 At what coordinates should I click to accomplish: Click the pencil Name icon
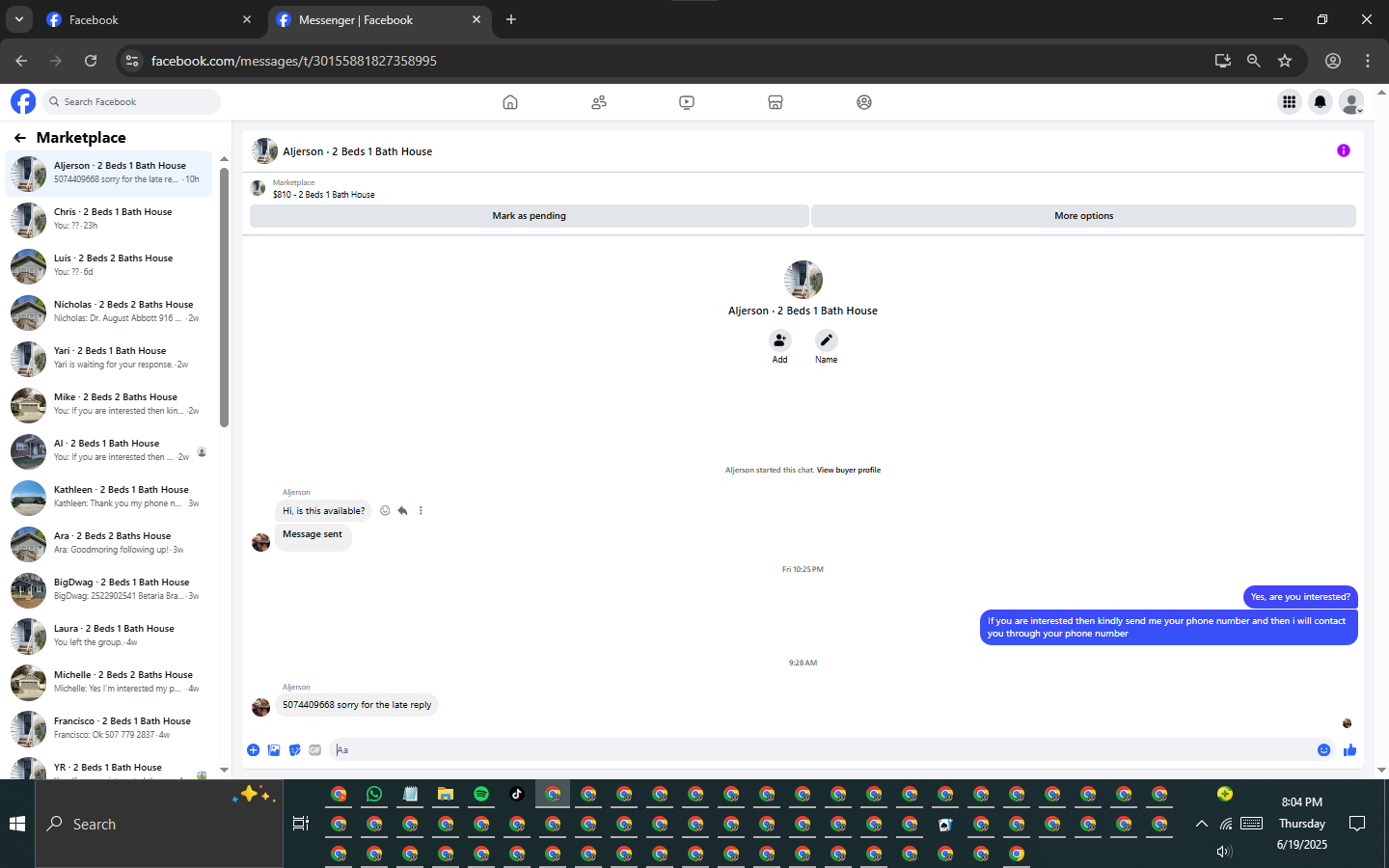pos(827,340)
